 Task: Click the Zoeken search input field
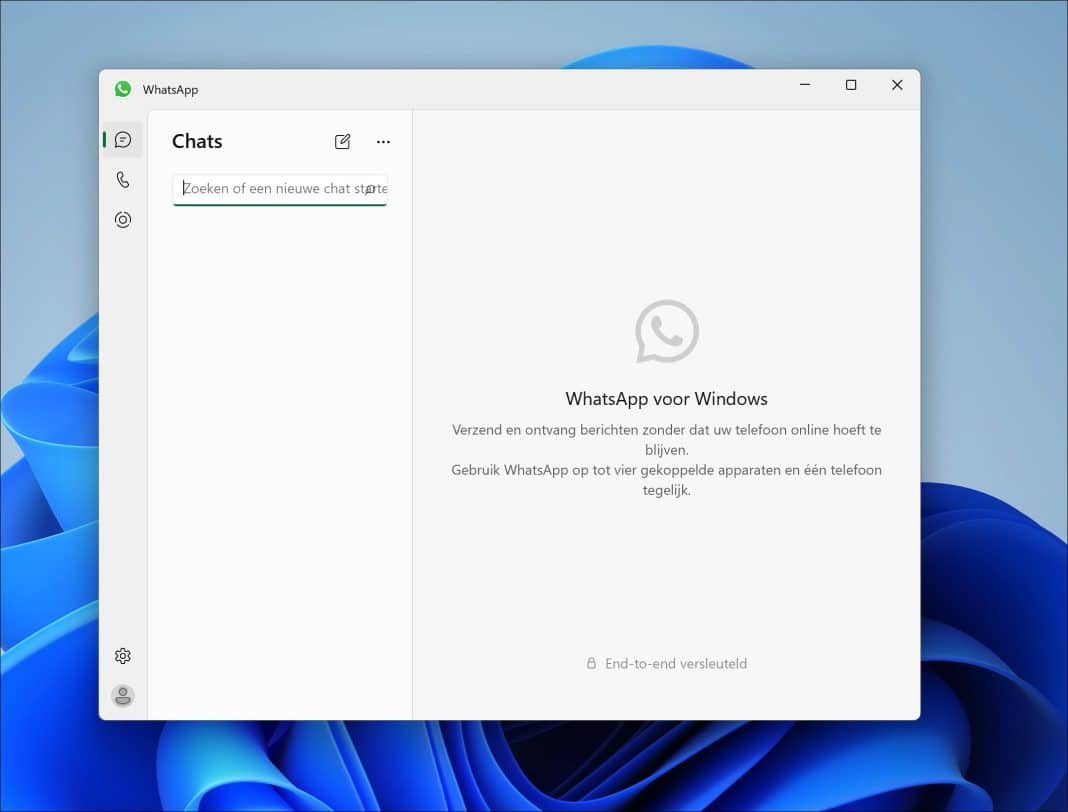point(270,189)
